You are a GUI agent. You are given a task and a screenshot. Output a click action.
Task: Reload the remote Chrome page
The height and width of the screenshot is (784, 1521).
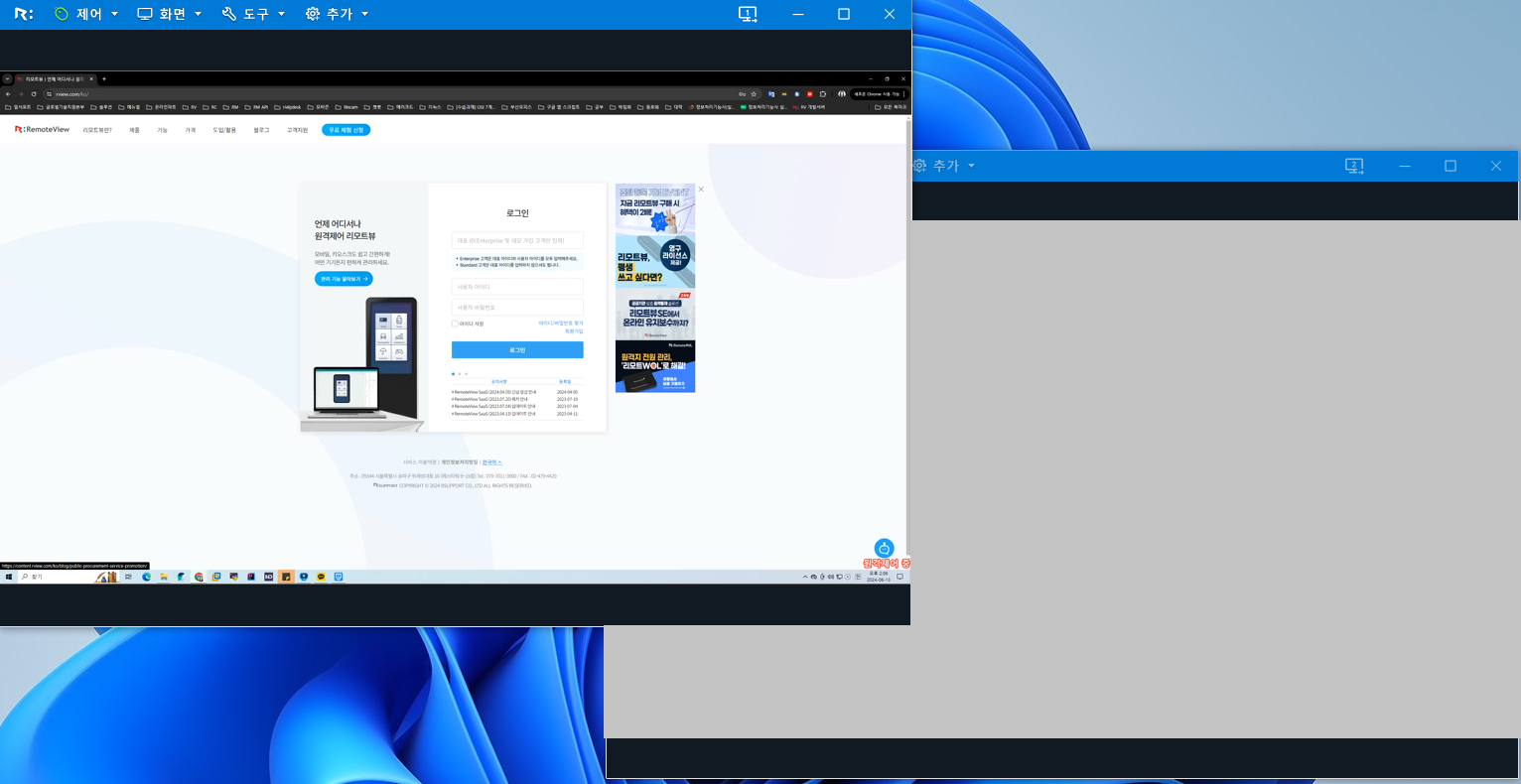click(x=34, y=94)
